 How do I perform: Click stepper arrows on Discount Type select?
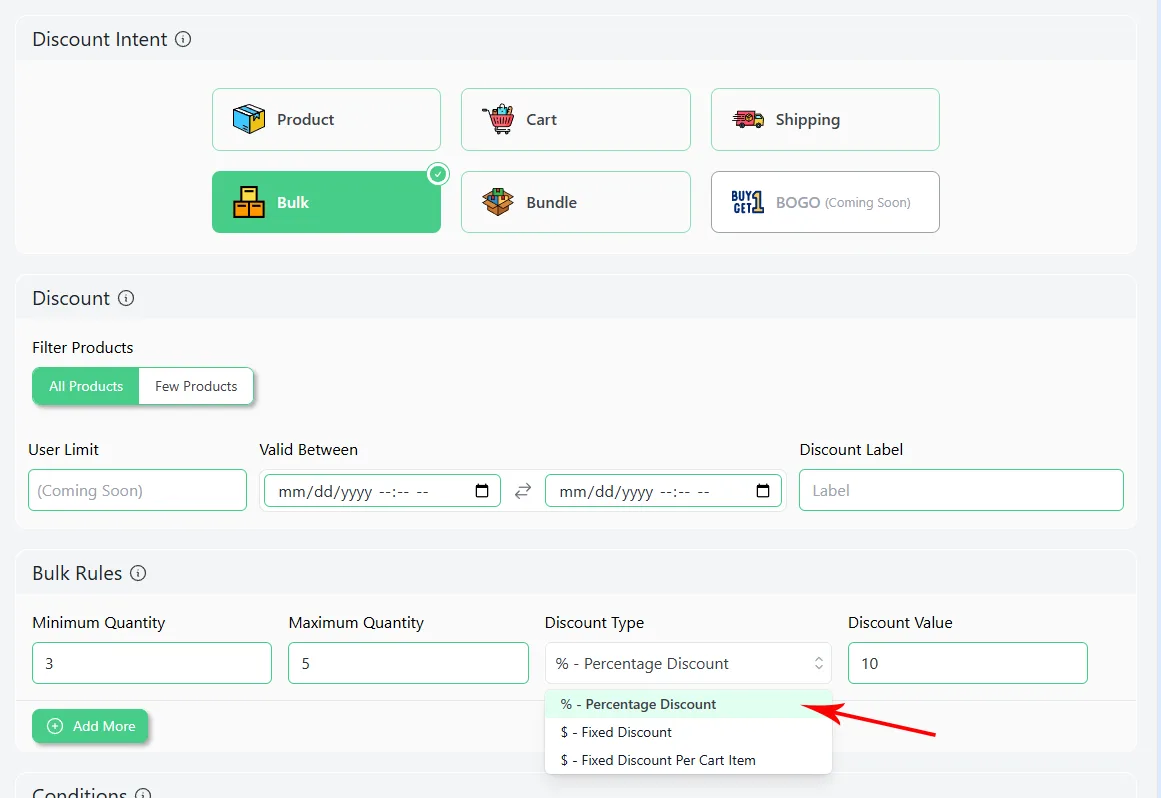819,663
